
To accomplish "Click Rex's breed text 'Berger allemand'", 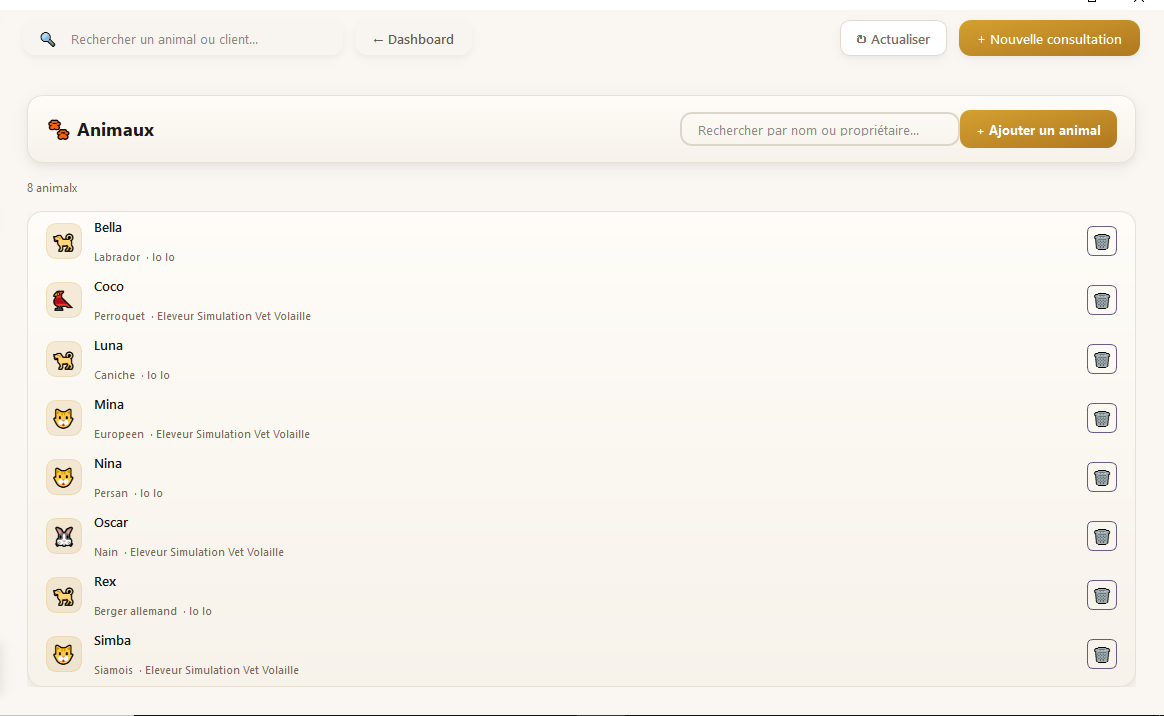I will 135,611.
